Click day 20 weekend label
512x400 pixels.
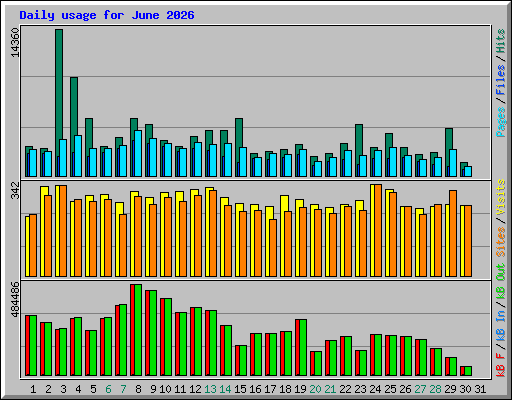click(315, 389)
